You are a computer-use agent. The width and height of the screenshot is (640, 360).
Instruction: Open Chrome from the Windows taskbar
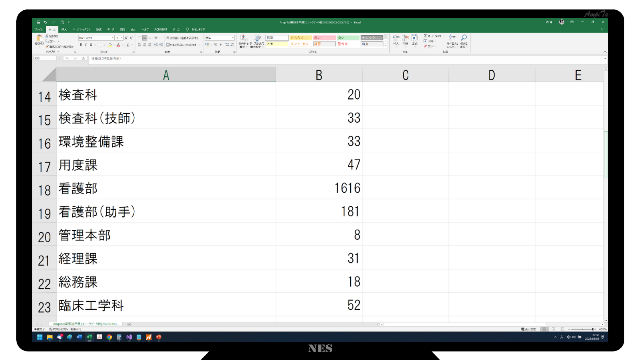pos(109,337)
